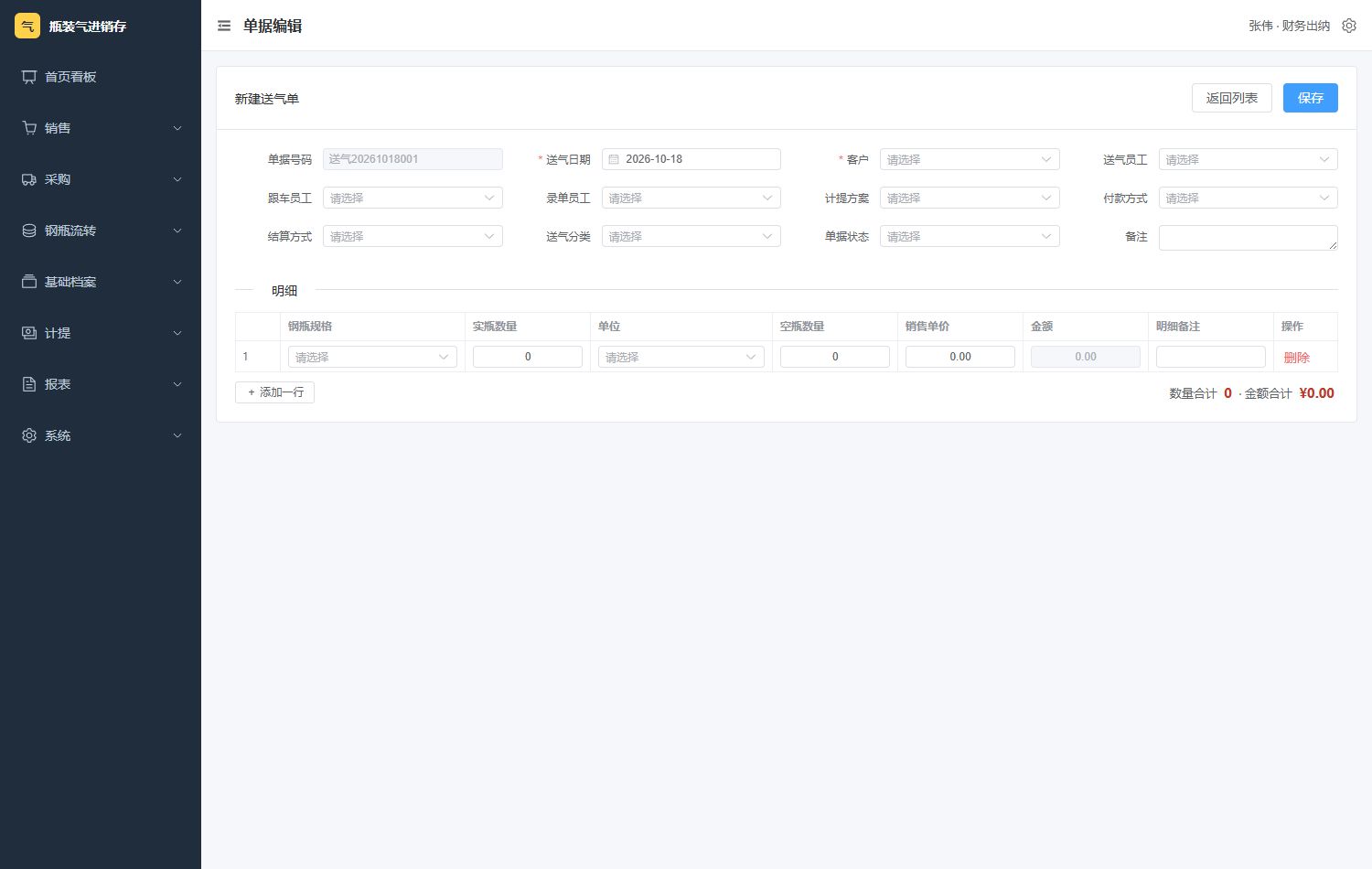The height and width of the screenshot is (869, 1372).
Task: Click the 返回列表 button
Action: pos(1231,98)
